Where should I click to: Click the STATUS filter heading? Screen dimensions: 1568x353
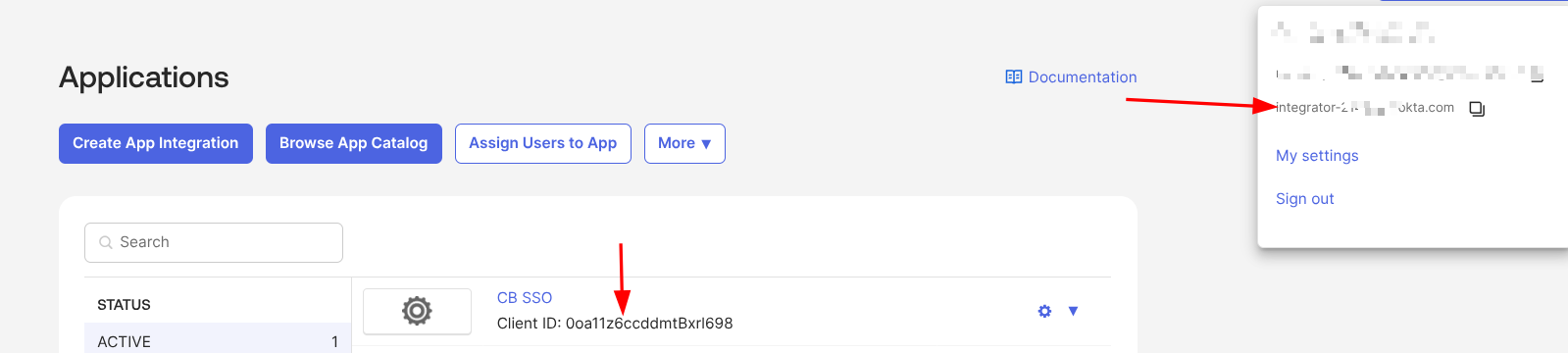[124, 305]
